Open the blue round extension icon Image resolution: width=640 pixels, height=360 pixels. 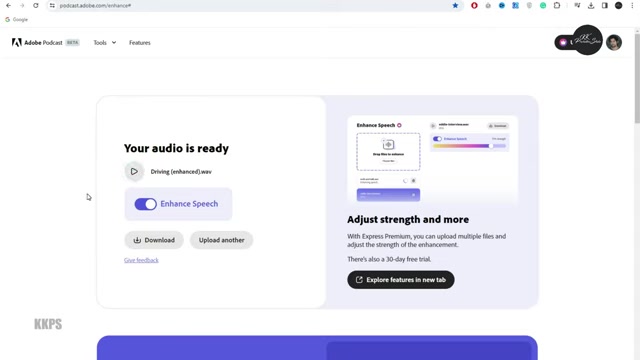click(x=502, y=6)
